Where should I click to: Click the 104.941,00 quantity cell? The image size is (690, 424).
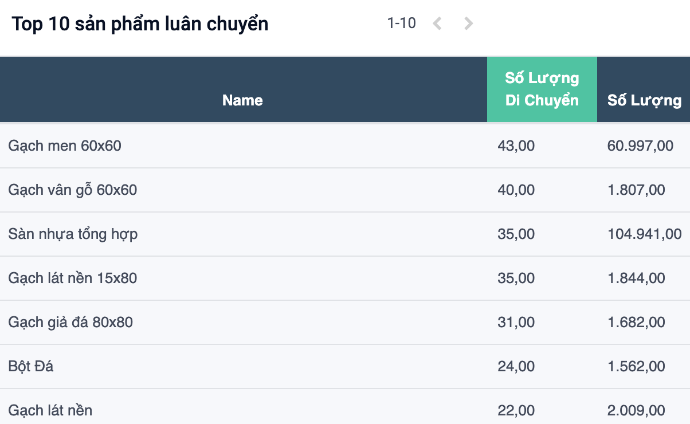pos(645,234)
